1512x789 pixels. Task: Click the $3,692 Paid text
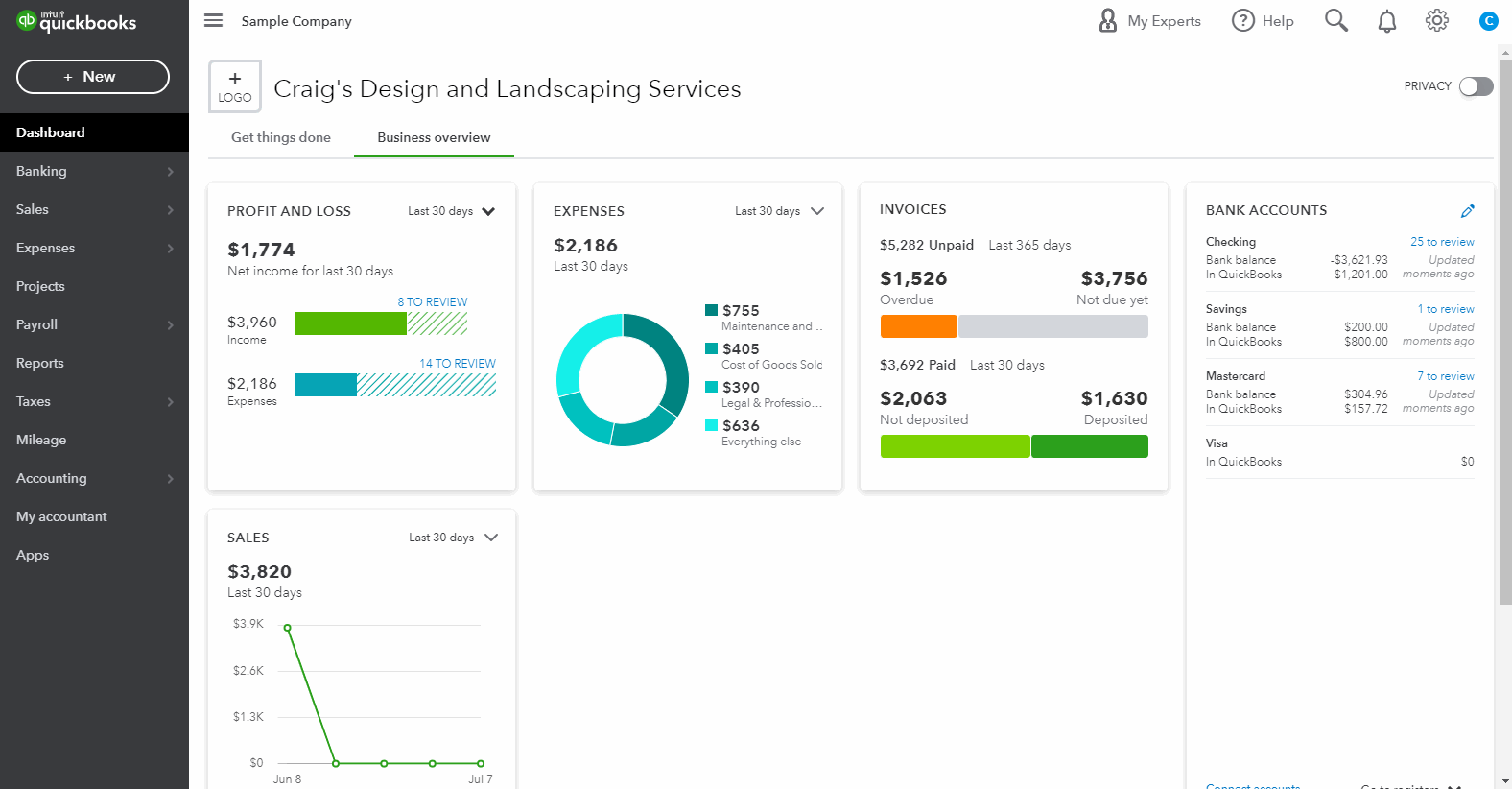coord(917,365)
